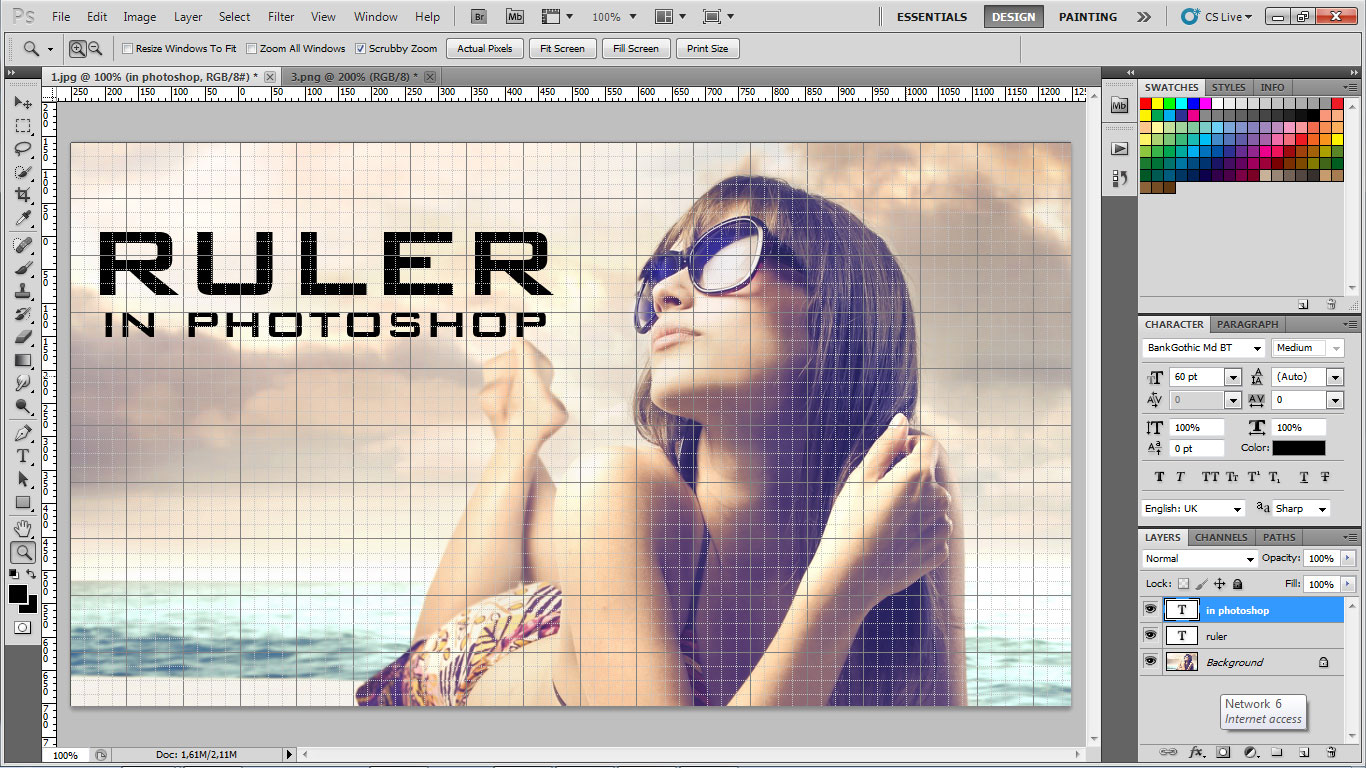Create a new layer group

click(x=1277, y=752)
